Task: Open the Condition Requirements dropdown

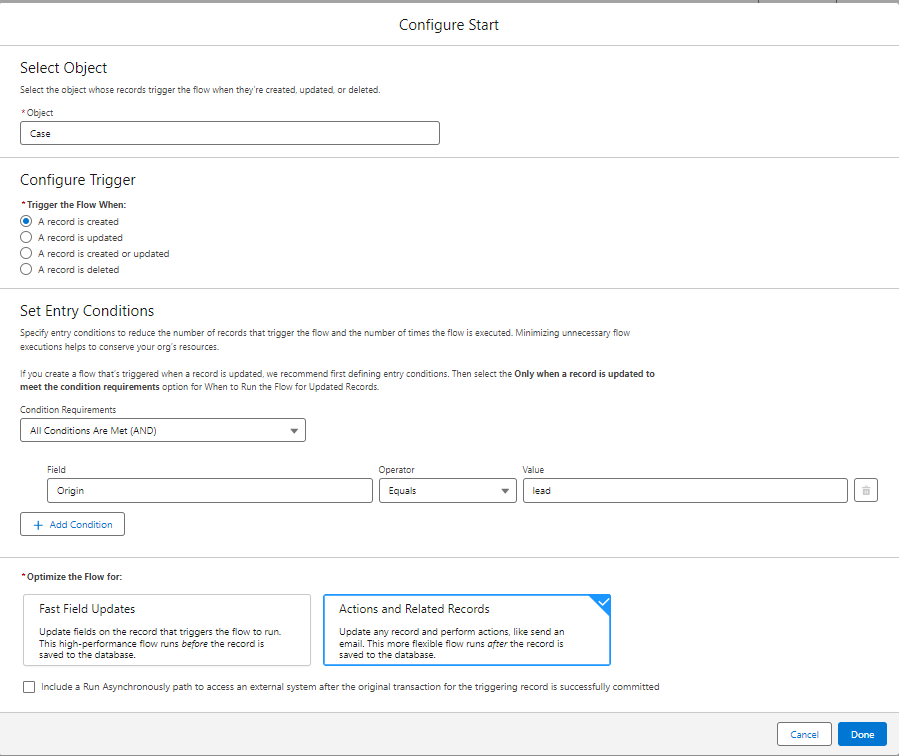Action: coord(162,430)
